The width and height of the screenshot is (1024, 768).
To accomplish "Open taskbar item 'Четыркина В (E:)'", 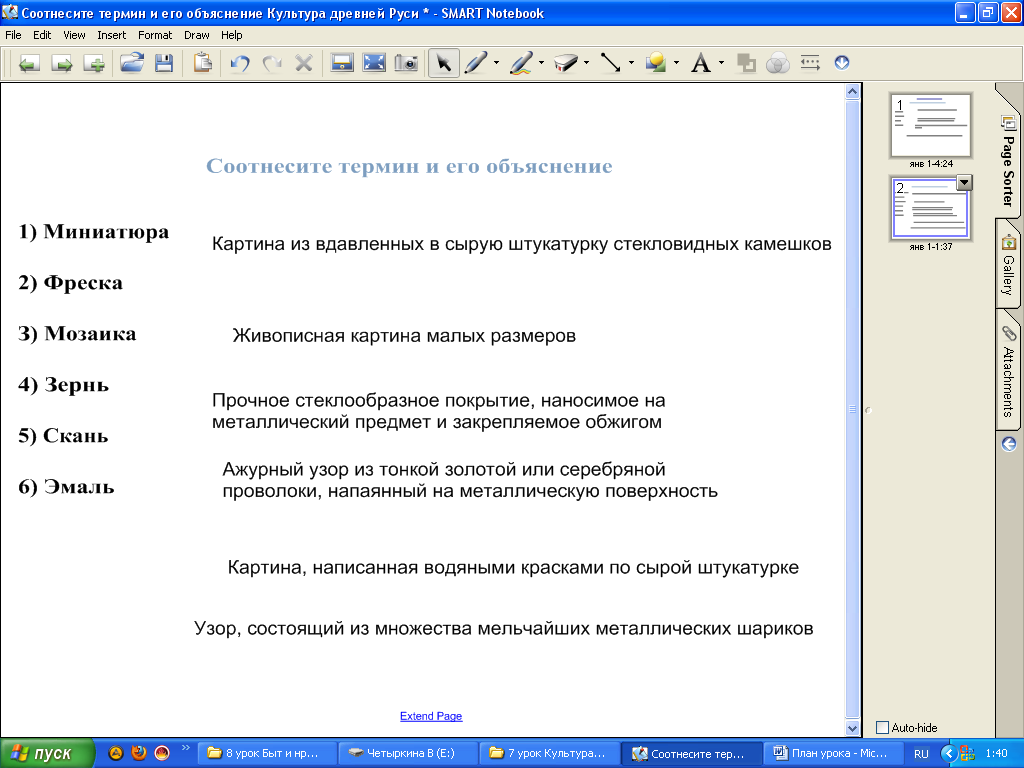I will click(406, 754).
